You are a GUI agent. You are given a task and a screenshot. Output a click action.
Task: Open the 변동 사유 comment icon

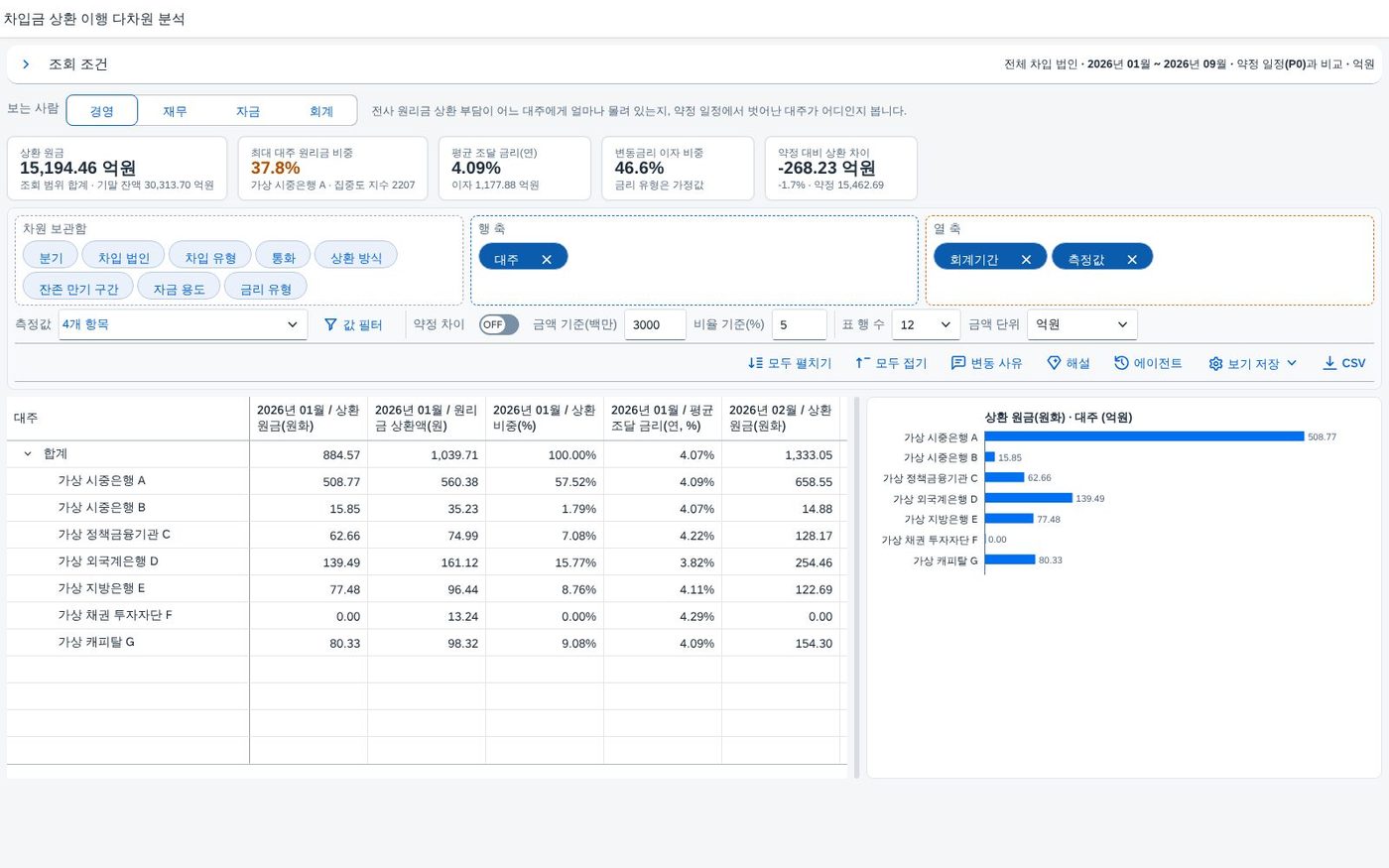tap(958, 363)
